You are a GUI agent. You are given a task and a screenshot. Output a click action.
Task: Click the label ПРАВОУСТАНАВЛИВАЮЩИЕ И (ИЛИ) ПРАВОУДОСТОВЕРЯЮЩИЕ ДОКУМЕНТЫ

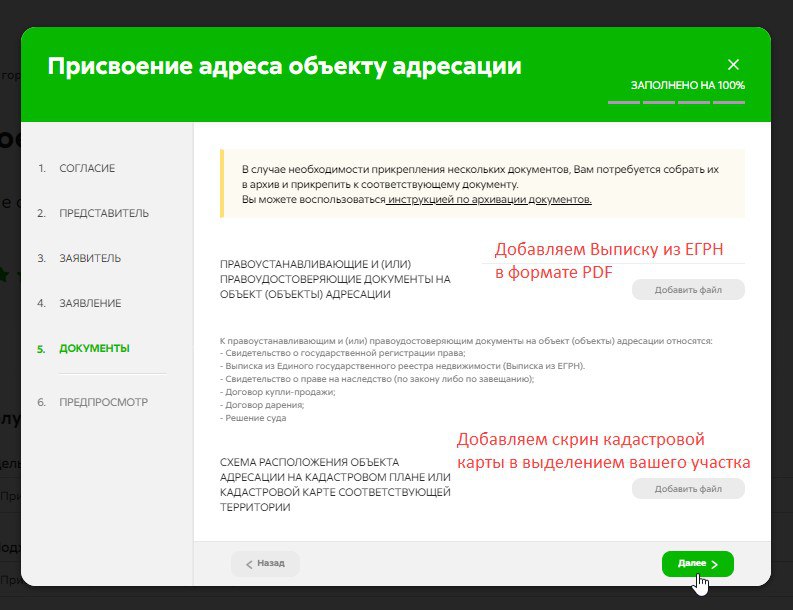coord(335,279)
